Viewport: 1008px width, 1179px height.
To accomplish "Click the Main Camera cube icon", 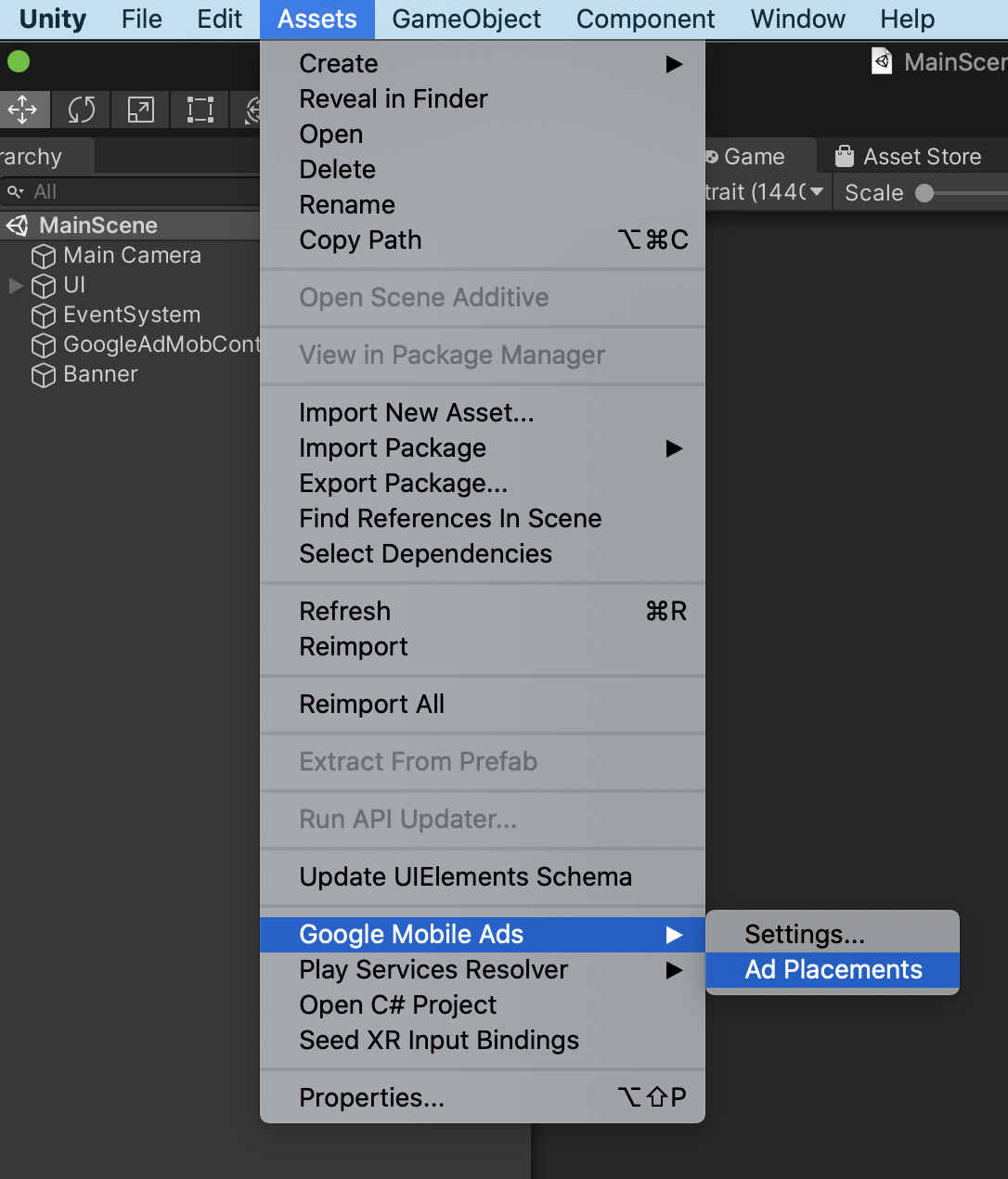I will click(44, 256).
